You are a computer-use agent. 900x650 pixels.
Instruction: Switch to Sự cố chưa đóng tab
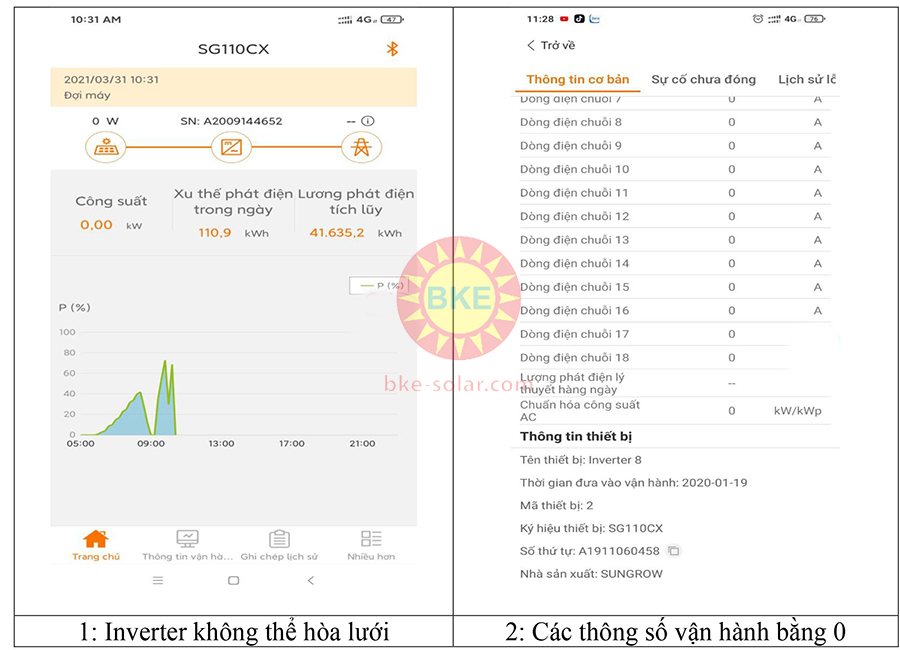tap(703, 80)
